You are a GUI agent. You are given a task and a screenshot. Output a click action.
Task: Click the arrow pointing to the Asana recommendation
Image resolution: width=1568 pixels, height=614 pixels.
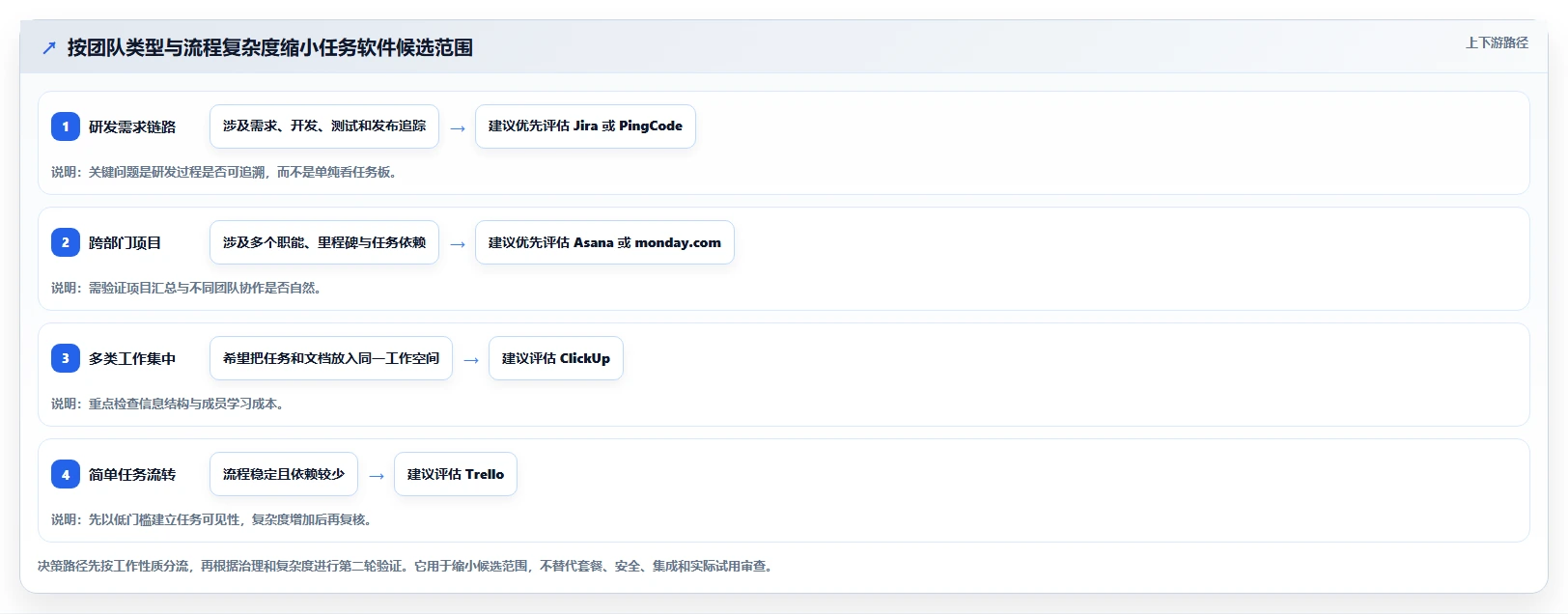(458, 244)
